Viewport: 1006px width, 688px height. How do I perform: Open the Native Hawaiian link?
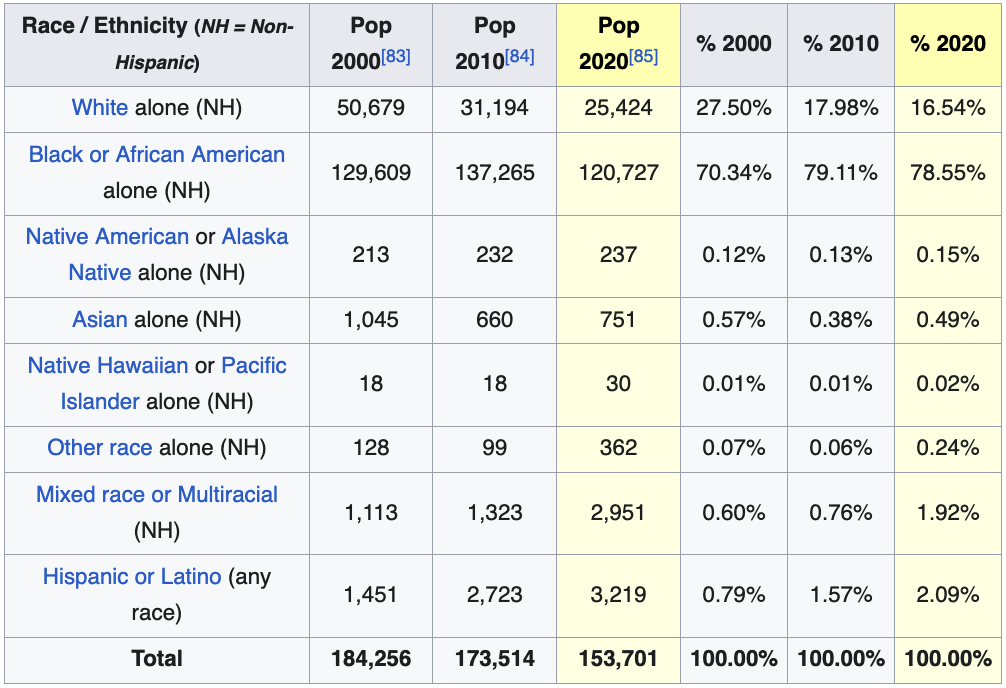pos(108,366)
